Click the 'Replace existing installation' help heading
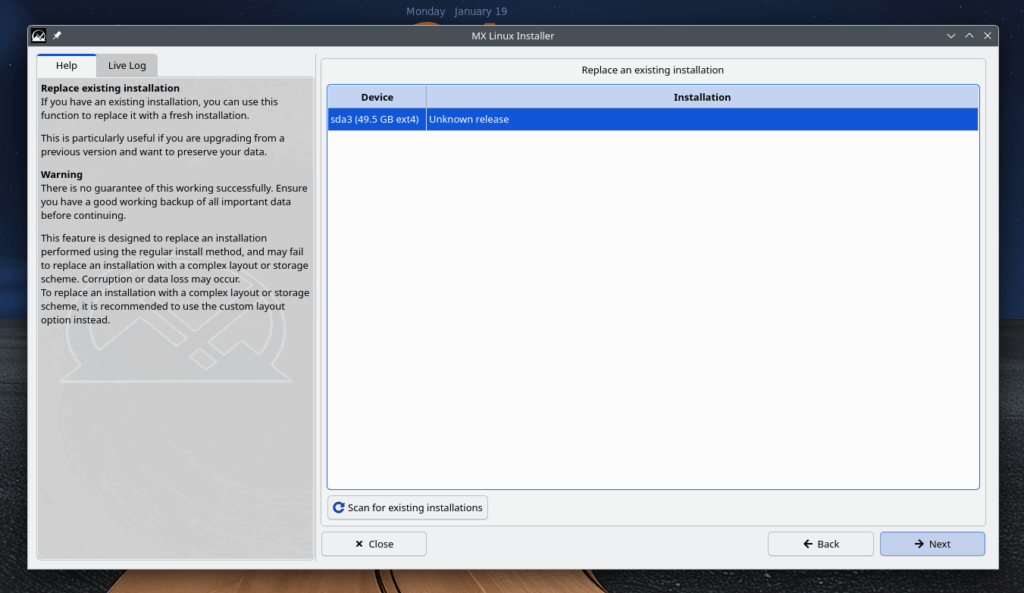 pos(110,88)
